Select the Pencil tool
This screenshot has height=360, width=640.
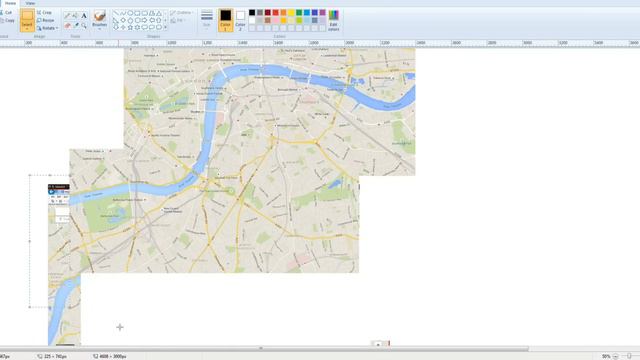pyautogui.click(x=67, y=16)
